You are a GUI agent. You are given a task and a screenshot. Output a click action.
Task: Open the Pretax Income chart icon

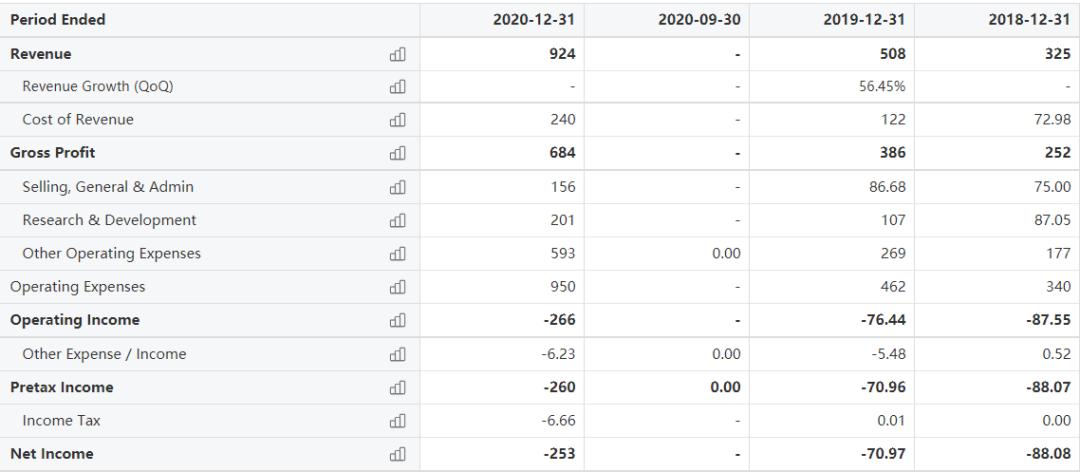397,388
